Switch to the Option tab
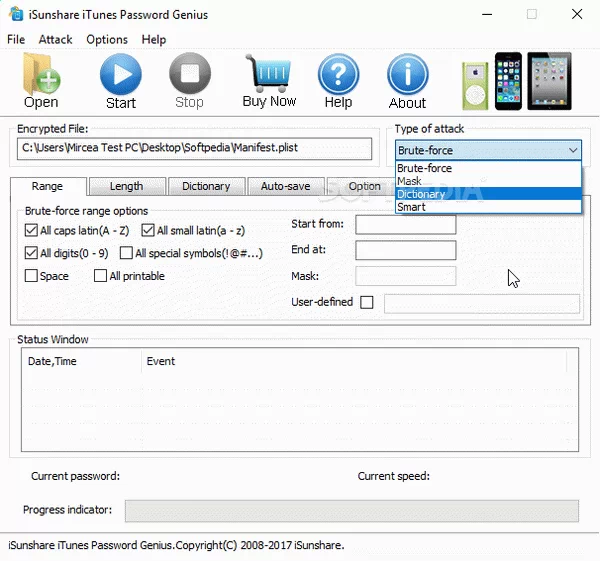The image size is (600, 561). click(x=361, y=186)
